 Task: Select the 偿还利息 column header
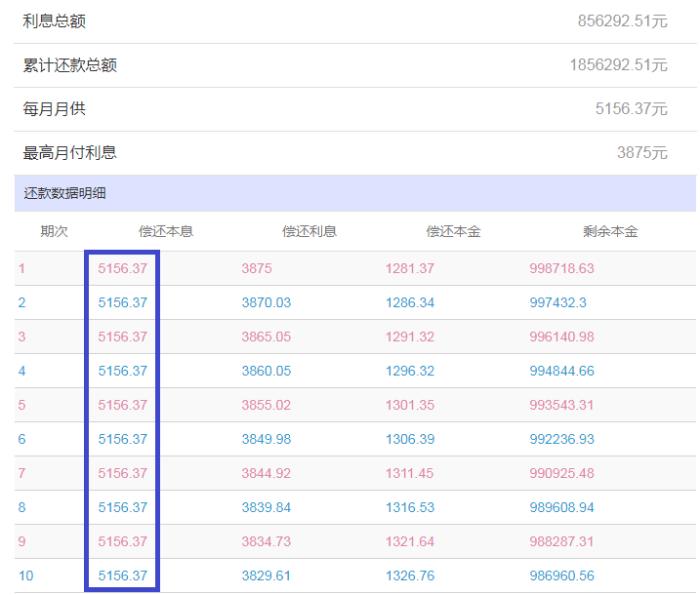click(309, 233)
